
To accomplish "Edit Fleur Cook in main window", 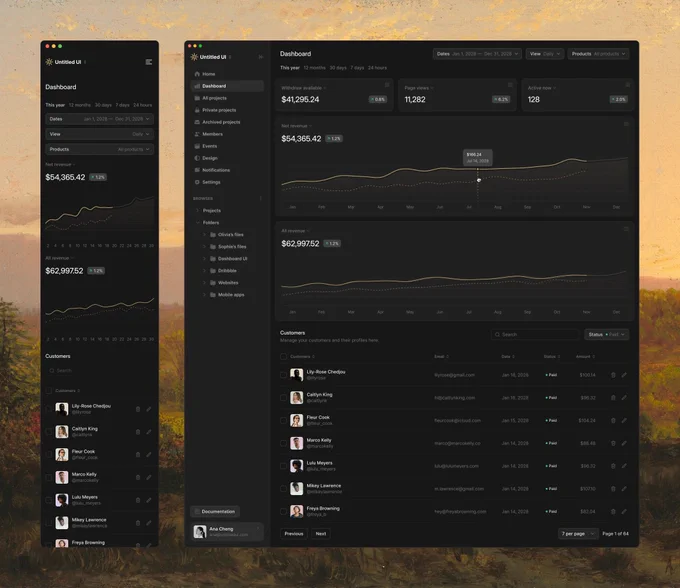I will point(624,421).
